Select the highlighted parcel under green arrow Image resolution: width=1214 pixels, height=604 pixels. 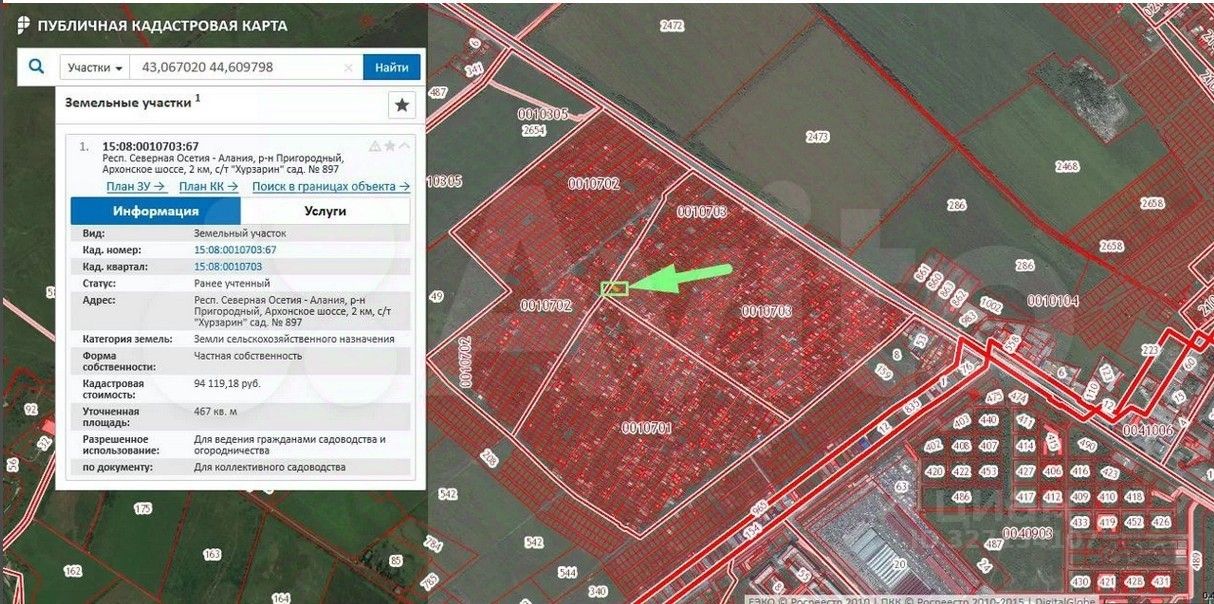pyautogui.click(x=614, y=289)
